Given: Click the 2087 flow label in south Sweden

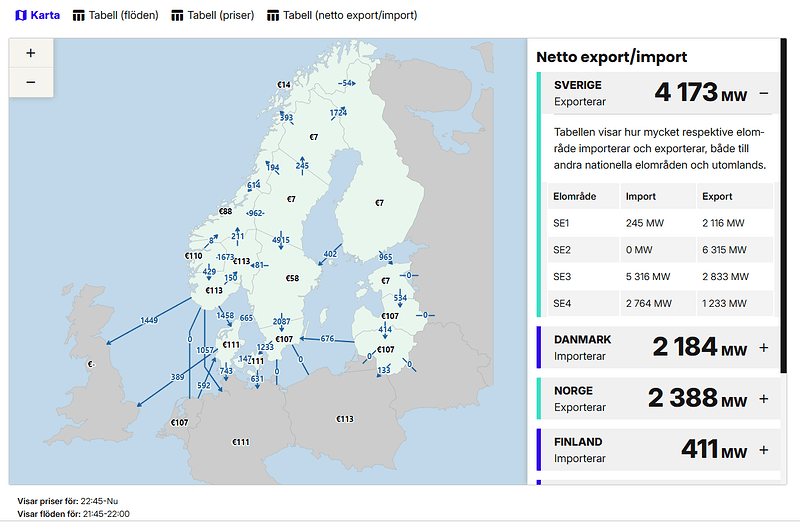Looking at the screenshot, I should point(281,321).
